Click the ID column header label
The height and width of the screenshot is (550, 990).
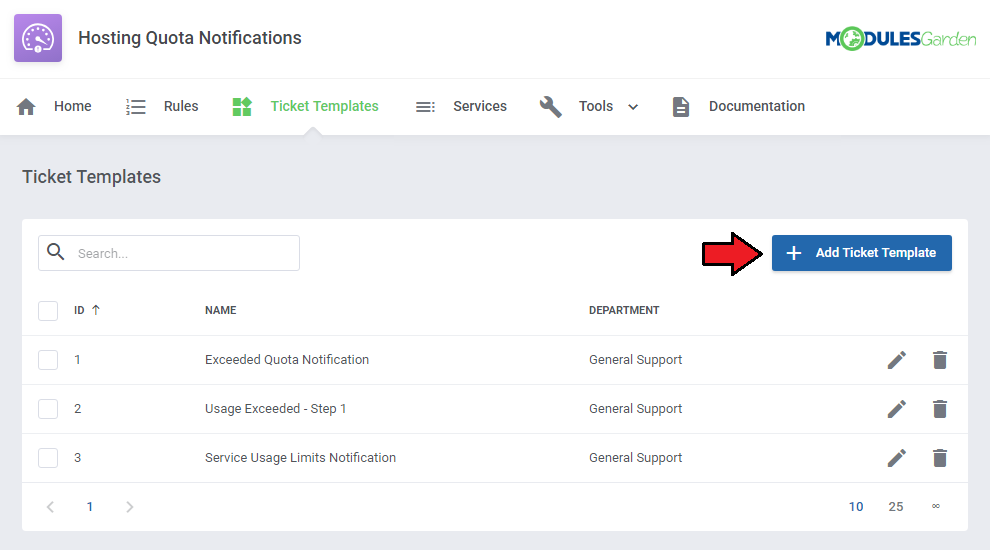click(x=79, y=310)
